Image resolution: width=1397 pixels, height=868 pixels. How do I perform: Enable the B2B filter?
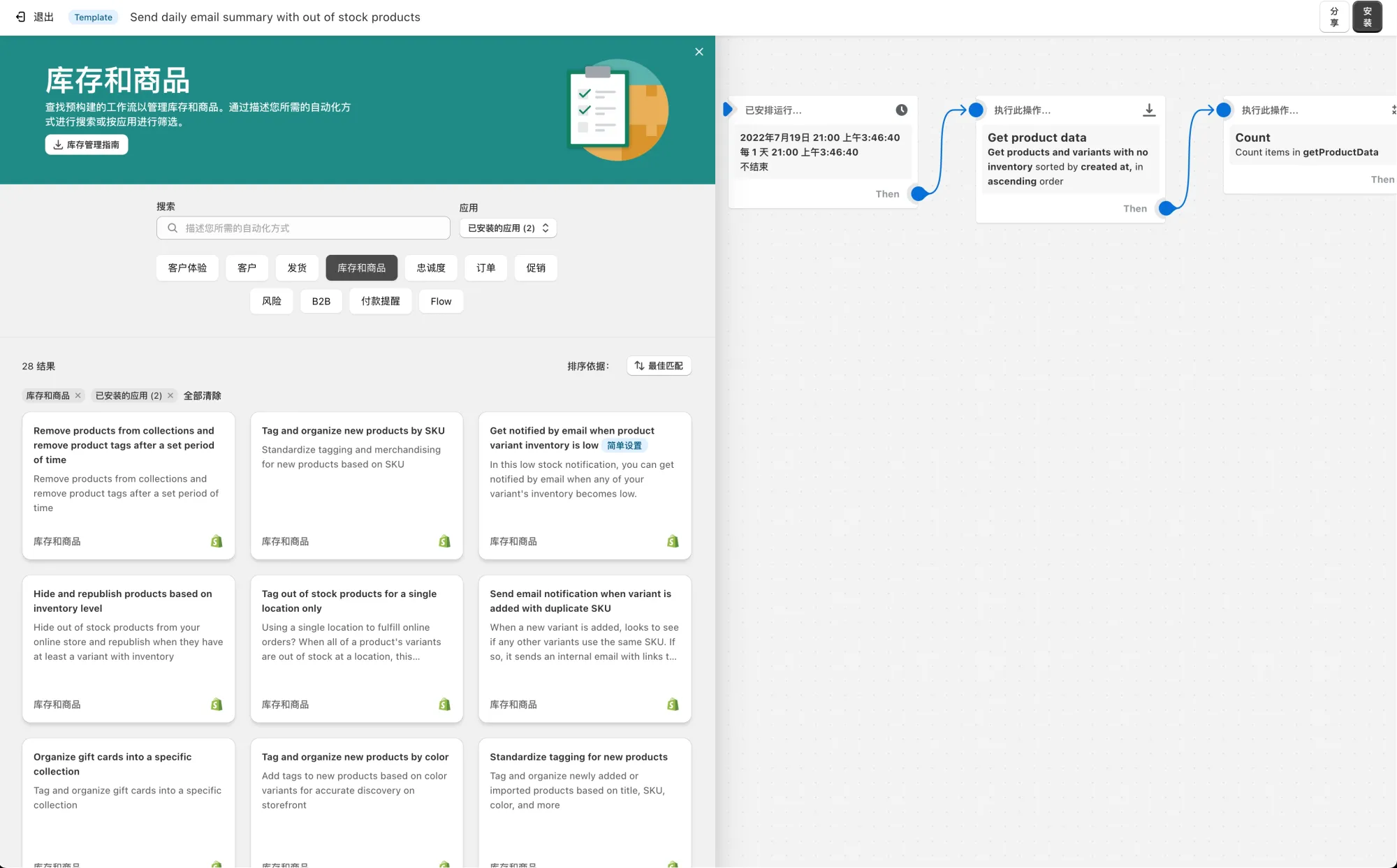coord(321,301)
